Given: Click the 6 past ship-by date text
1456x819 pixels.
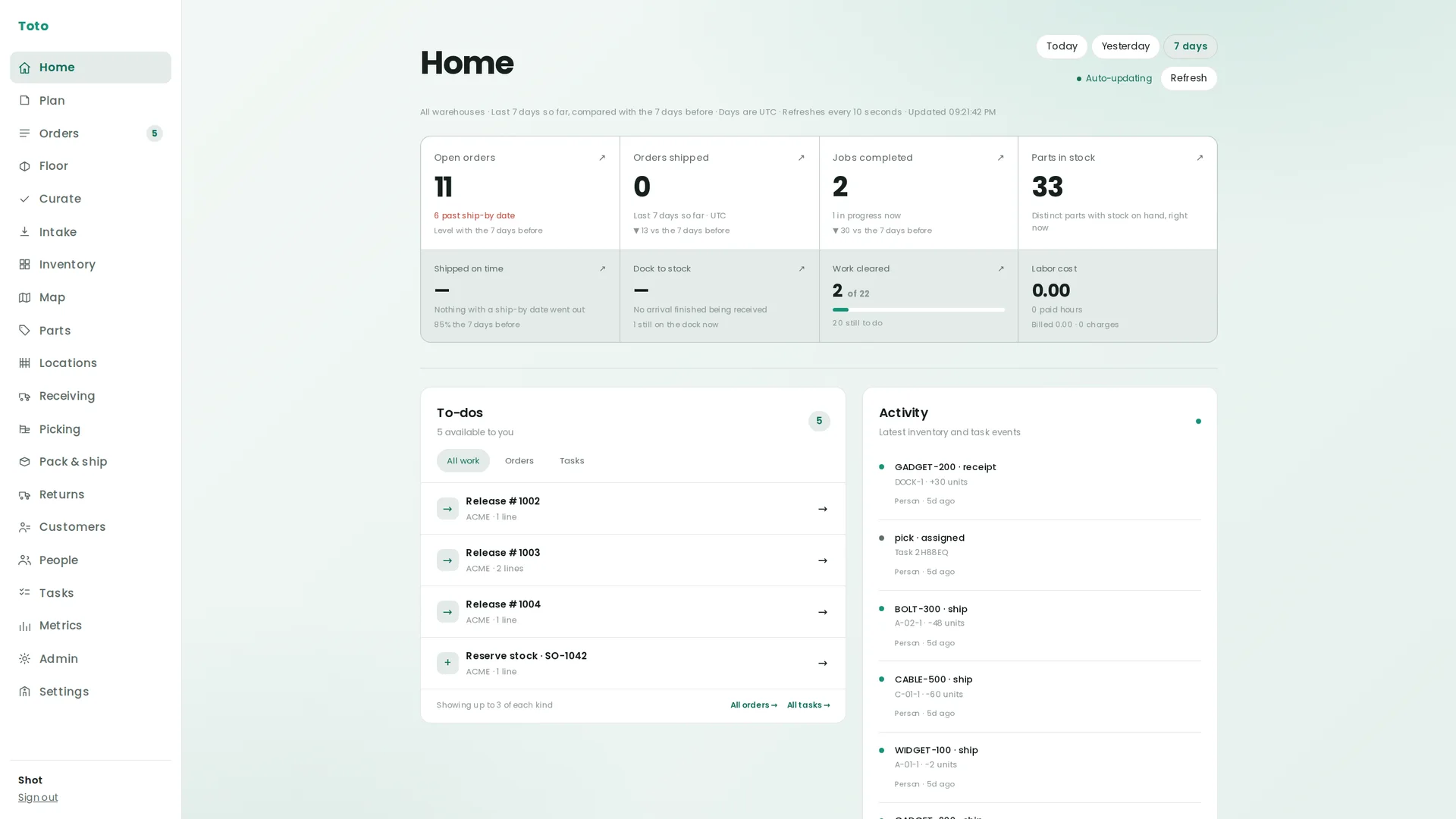Looking at the screenshot, I should (x=474, y=215).
